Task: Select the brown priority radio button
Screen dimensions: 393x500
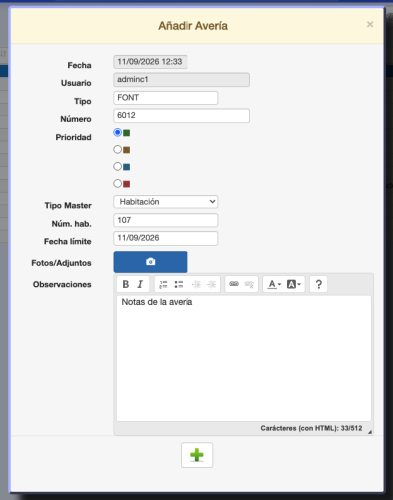Action: (x=117, y=149)
